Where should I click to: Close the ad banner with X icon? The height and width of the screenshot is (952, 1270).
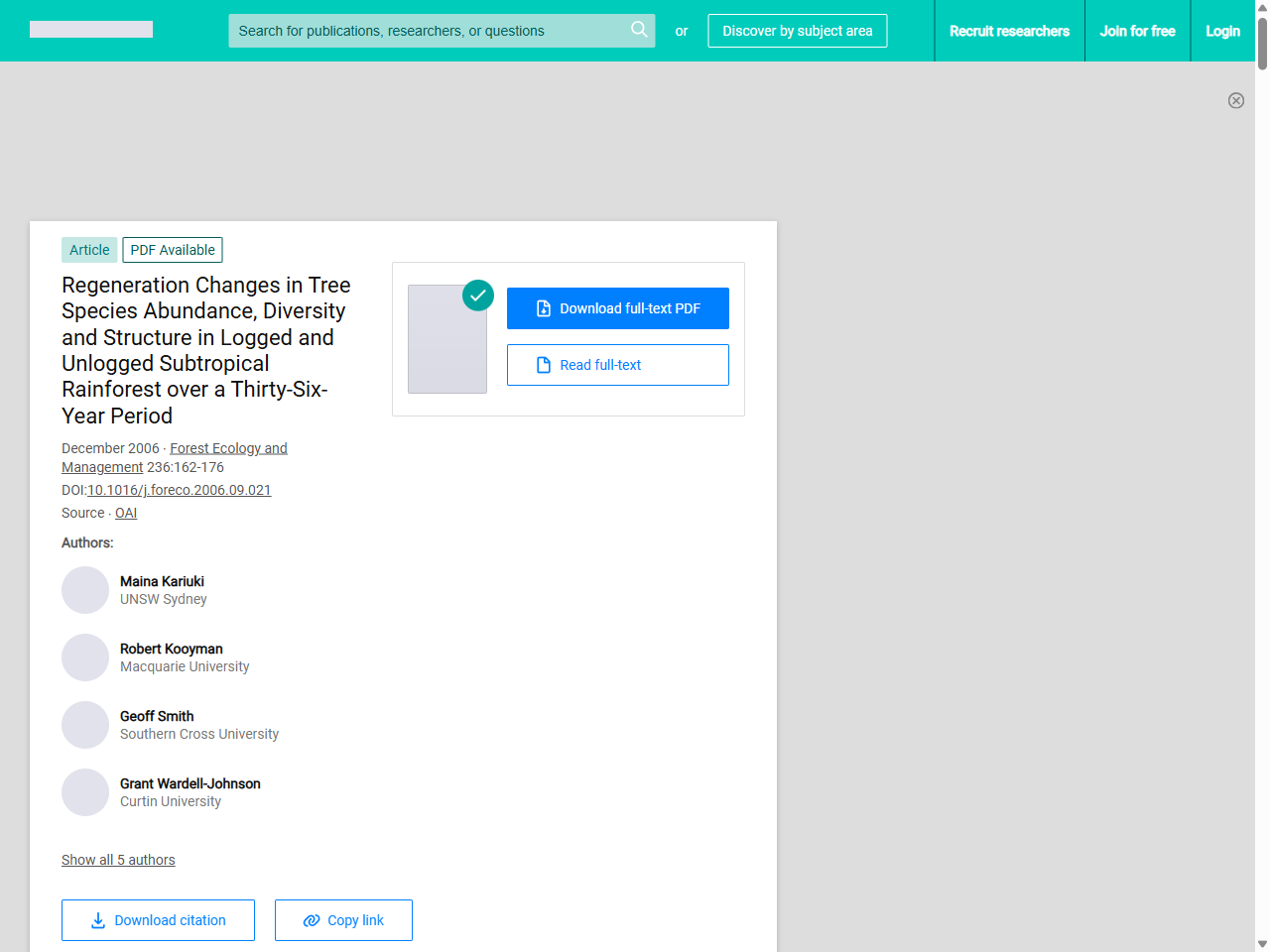[x=1235, y=100]
